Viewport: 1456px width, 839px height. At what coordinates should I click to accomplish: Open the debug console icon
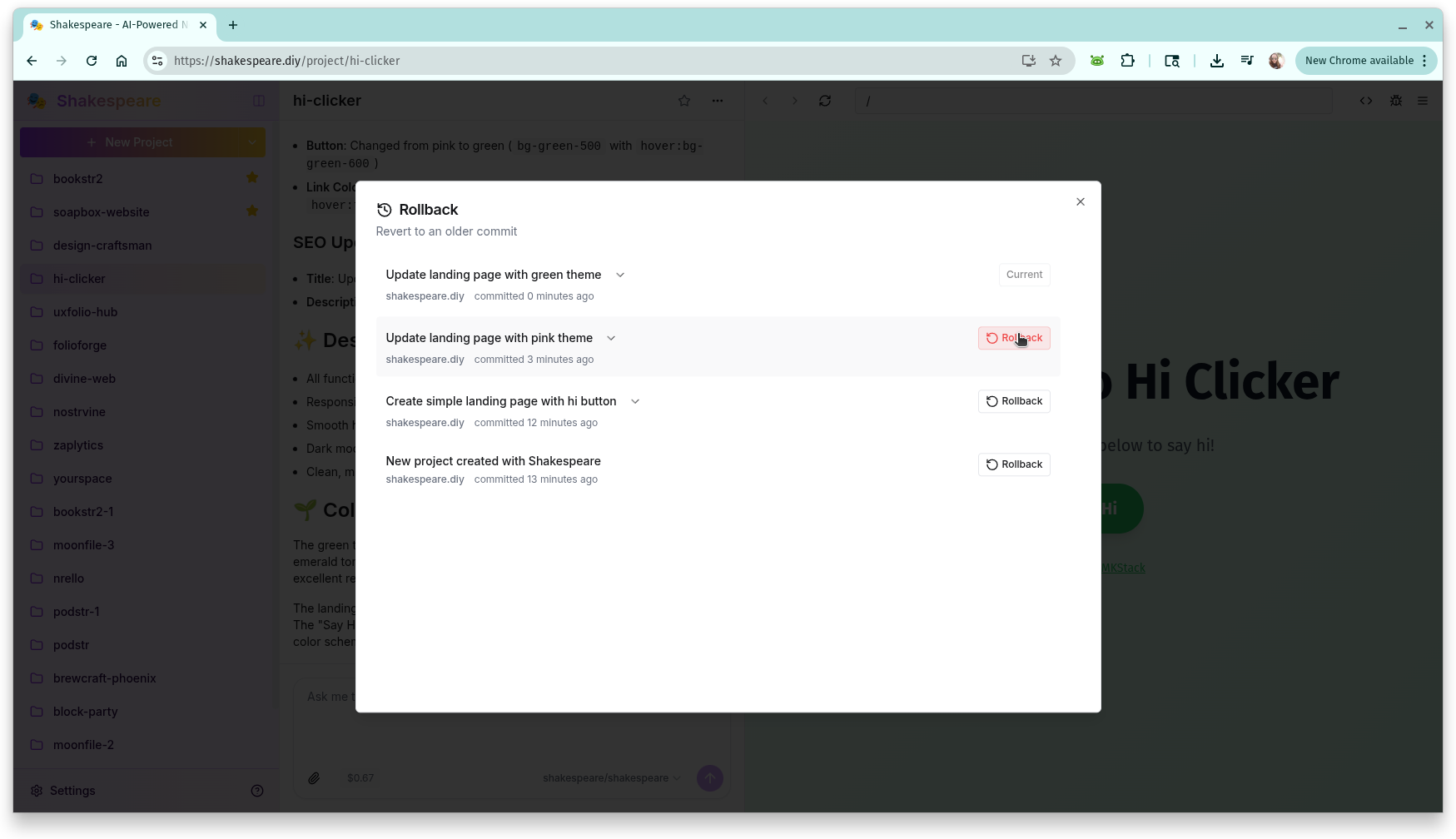pyautogui.click(x=1396, y=100)
